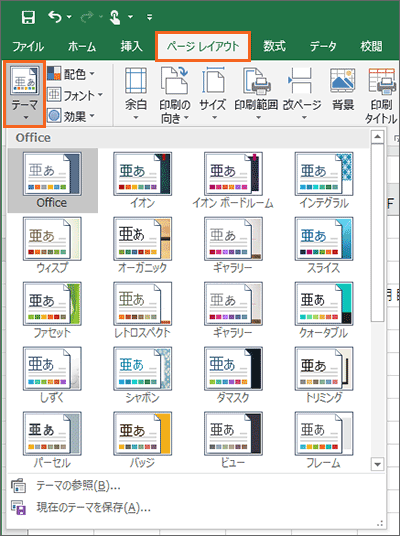
Task: Open the 余白 margins menu
Action: pyautogui.click(x=136, y=94)
